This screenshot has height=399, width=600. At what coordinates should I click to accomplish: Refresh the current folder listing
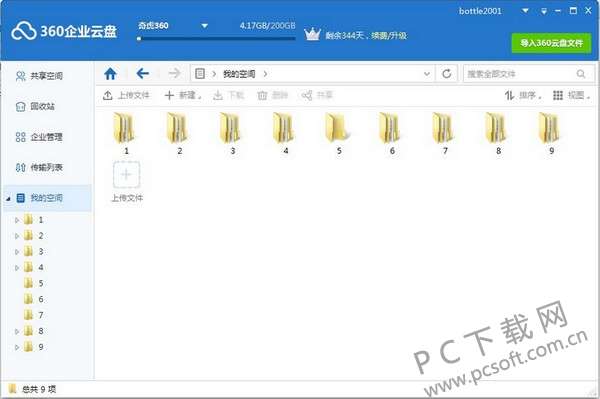click(446, 74)
